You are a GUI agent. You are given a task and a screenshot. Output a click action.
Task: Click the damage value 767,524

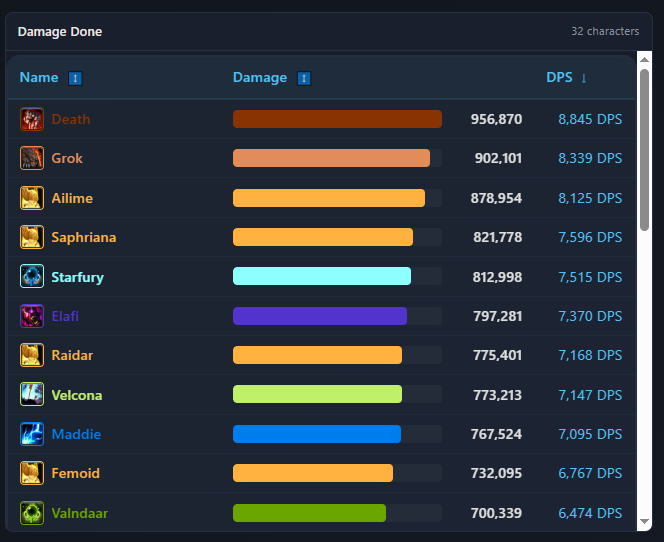click(496, 434)
